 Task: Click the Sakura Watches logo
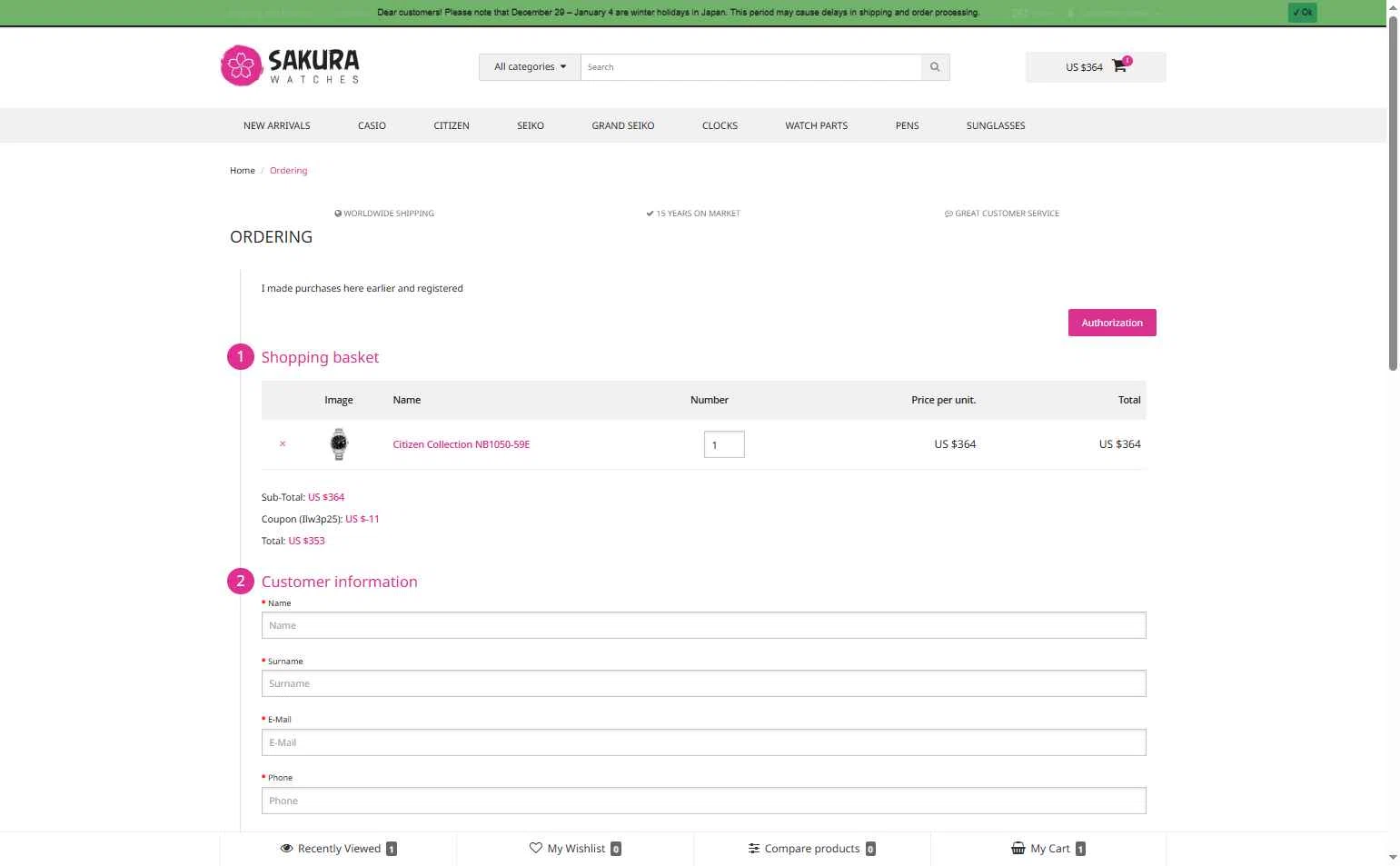290,66
